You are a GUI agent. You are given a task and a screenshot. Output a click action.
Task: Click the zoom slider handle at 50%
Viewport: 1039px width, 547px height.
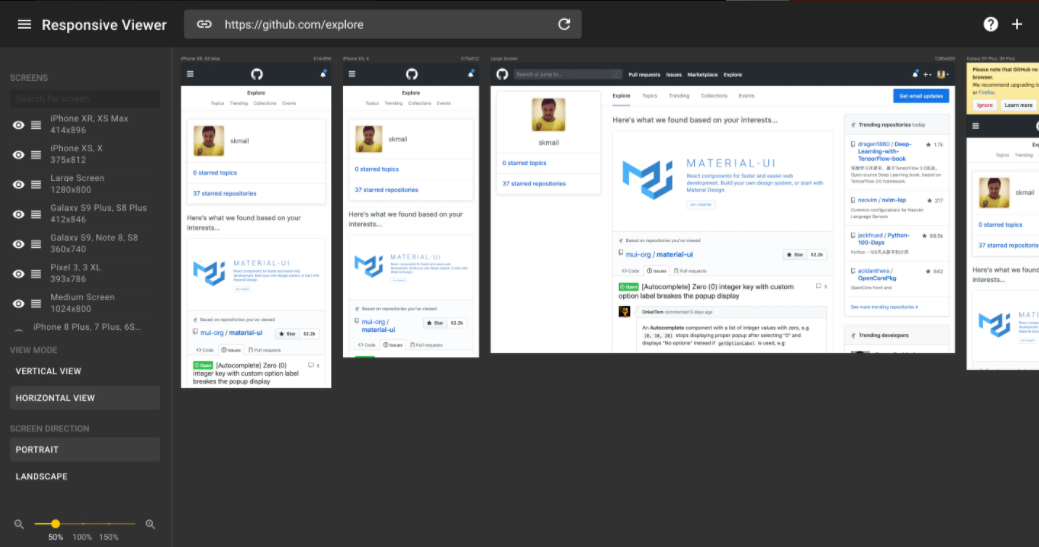pos(56,524)
